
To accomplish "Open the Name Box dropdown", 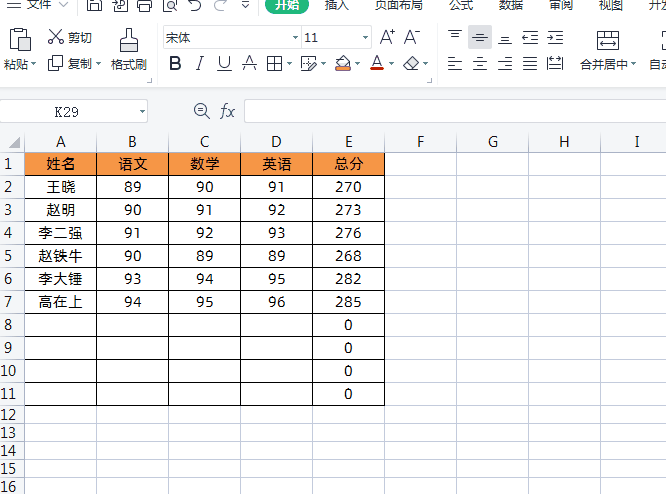I will coord(142,112).
